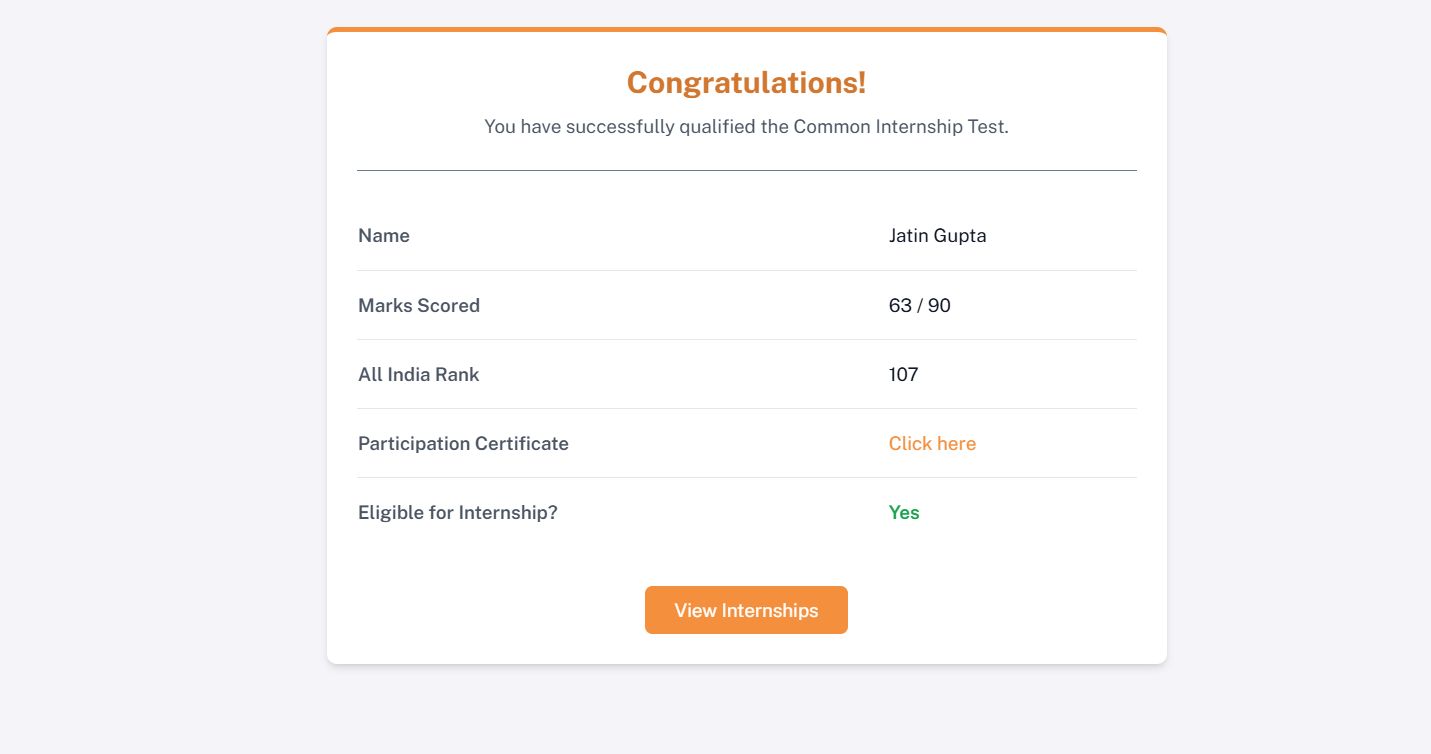Click the qualification message text
Viewport: 1431px width, 754px height.
pyautogui.click(x=746, y=126)
